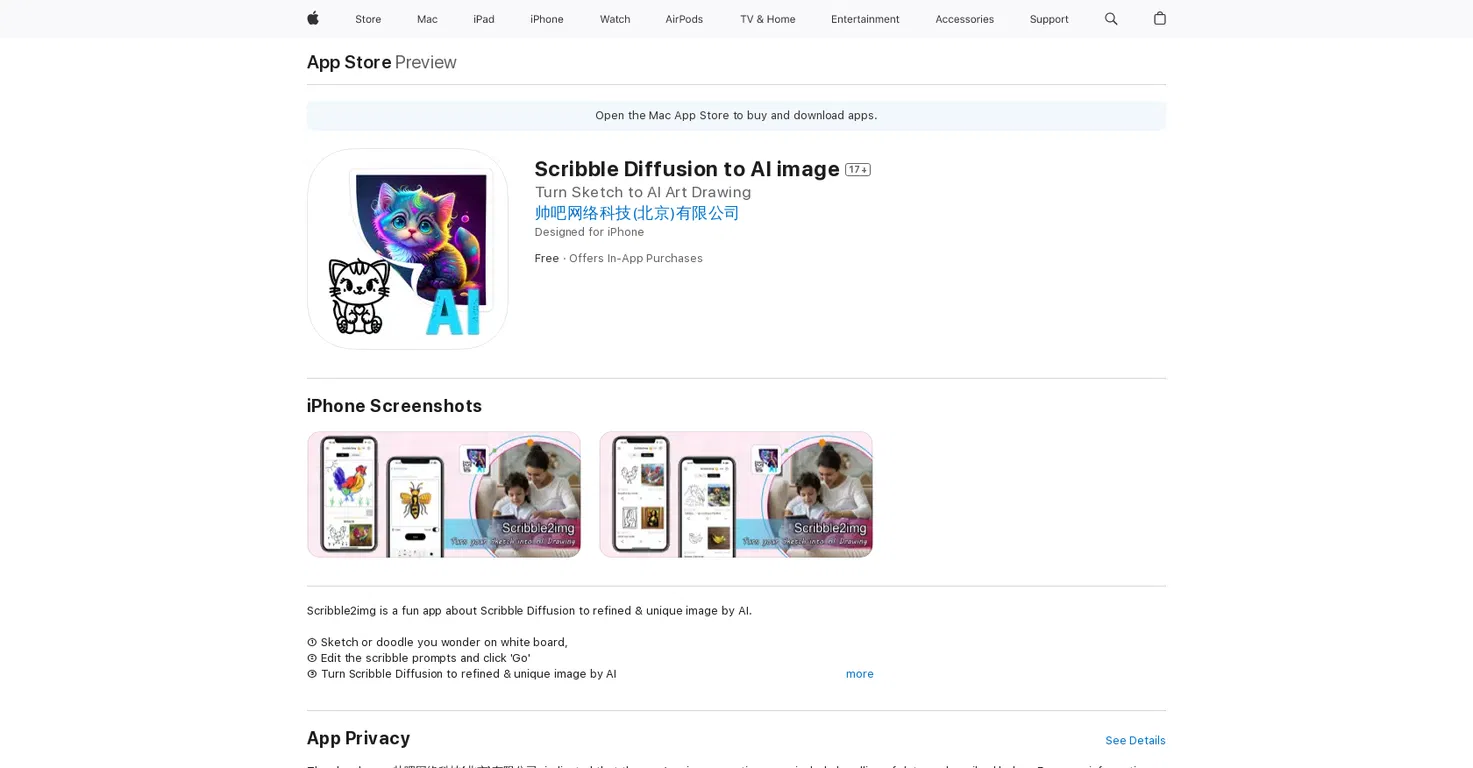Open the iPhone menu item
Screen dimensions: 1473x768
click(x=547, y=19)
